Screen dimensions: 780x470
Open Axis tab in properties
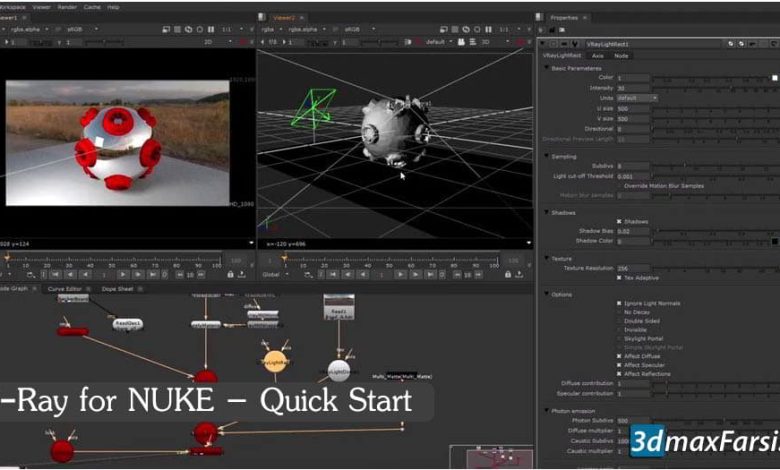point(598,56)
